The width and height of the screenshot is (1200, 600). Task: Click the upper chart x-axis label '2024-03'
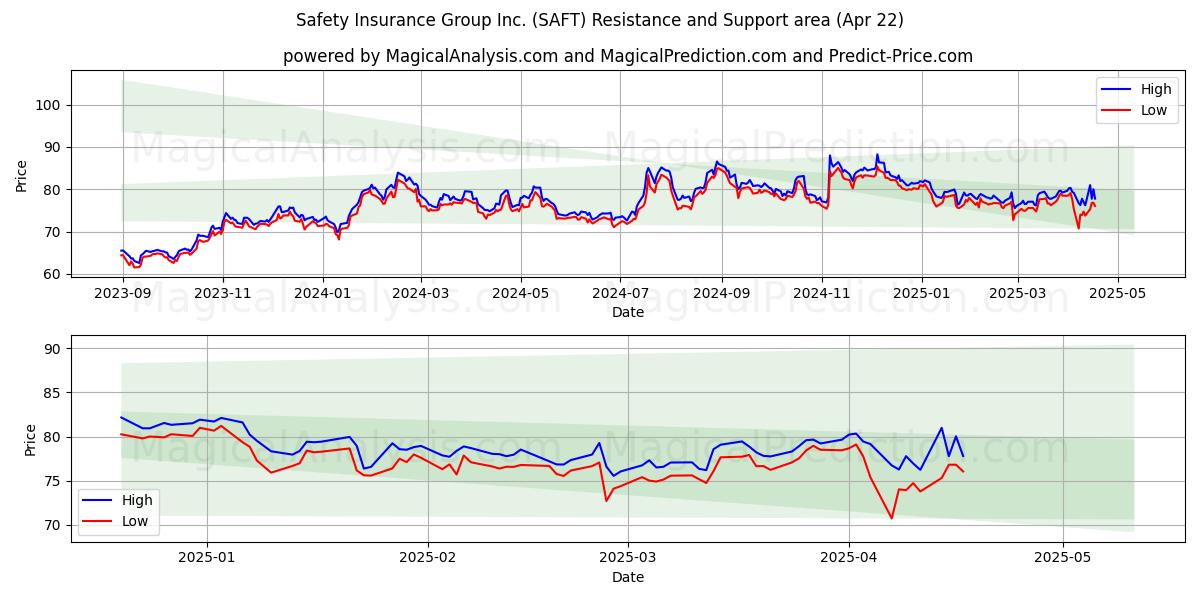coord(421,295)
